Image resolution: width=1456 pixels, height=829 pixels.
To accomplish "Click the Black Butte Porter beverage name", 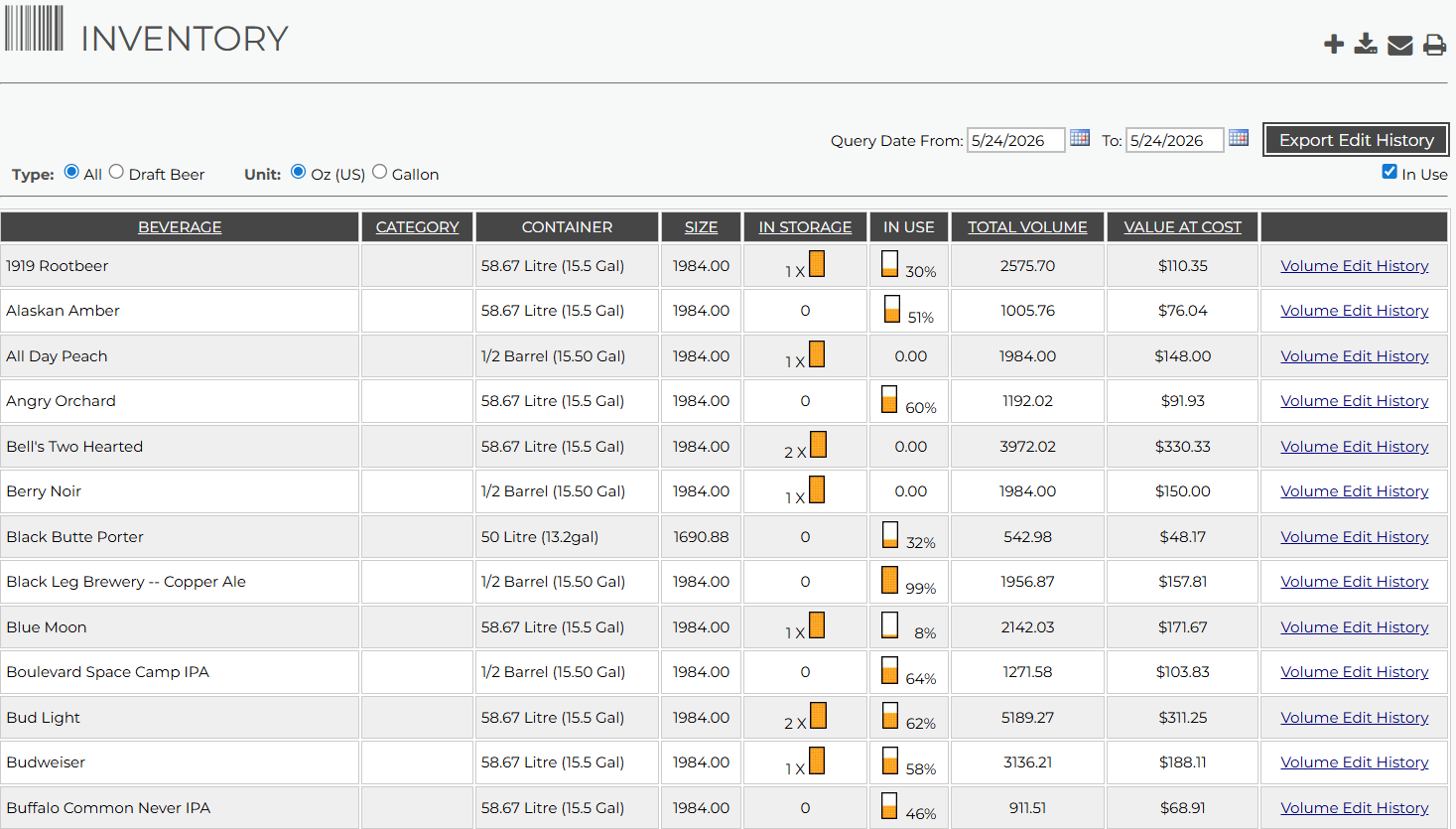I will (x=74, y=537).
